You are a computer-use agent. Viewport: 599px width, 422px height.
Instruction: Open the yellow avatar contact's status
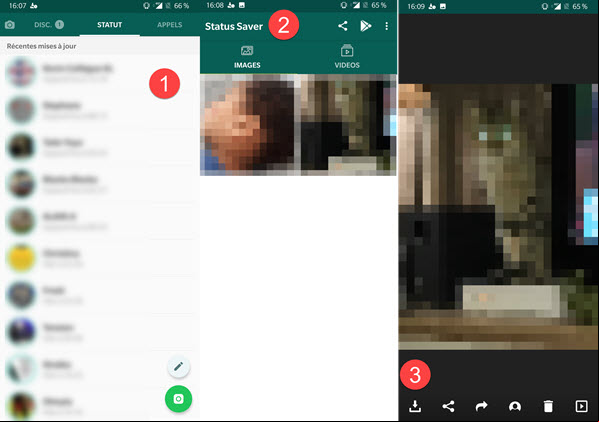pyautogui.click(x=99, y=258)
